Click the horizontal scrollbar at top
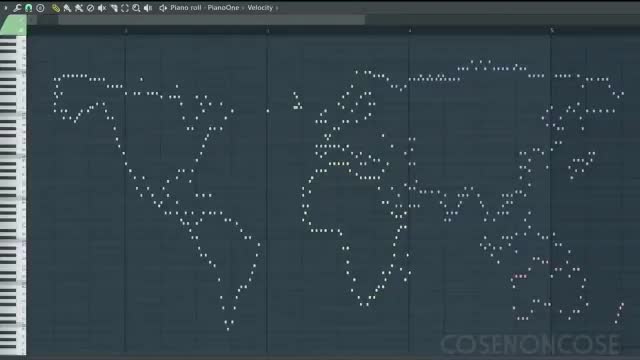 pos(211,20)
